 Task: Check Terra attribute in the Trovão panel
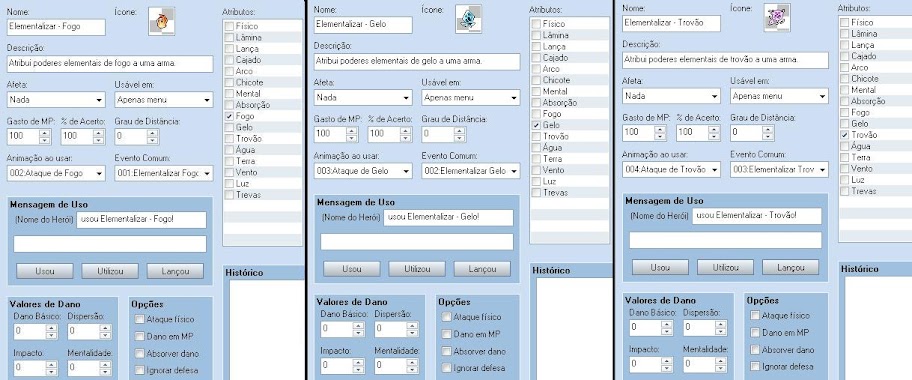845,158
